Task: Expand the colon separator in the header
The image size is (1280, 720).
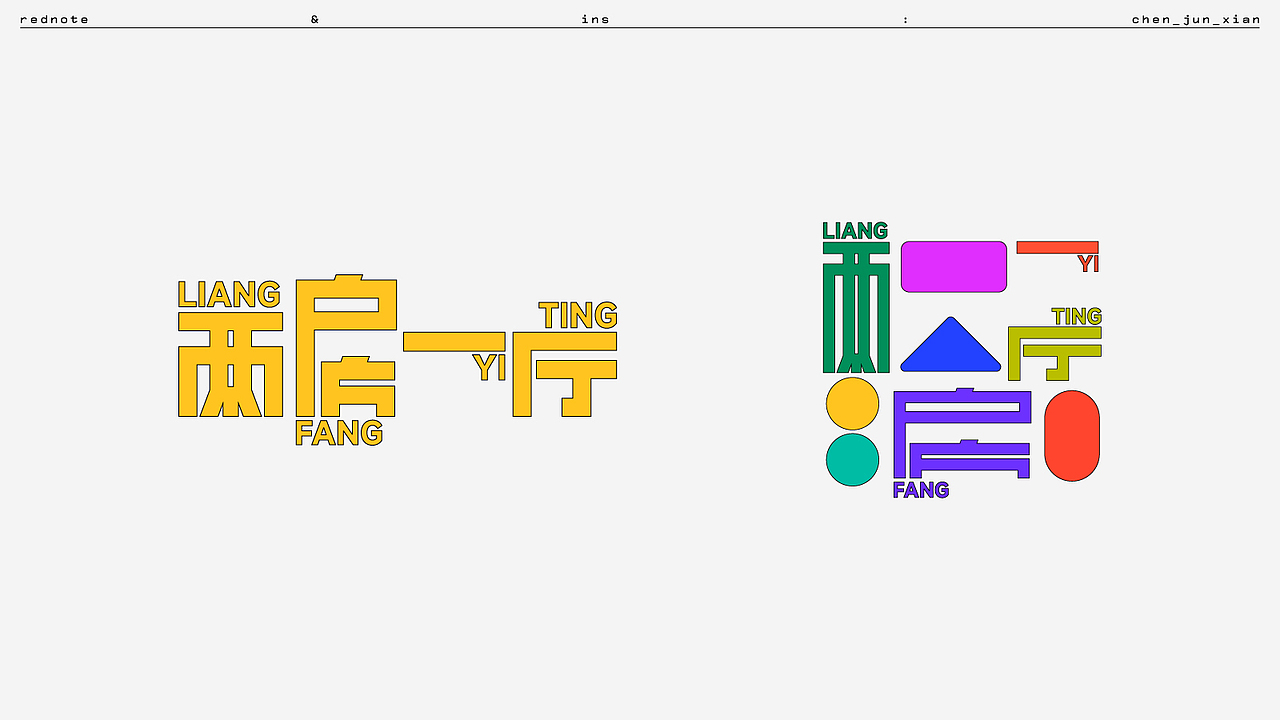Action: pos(906,18)
